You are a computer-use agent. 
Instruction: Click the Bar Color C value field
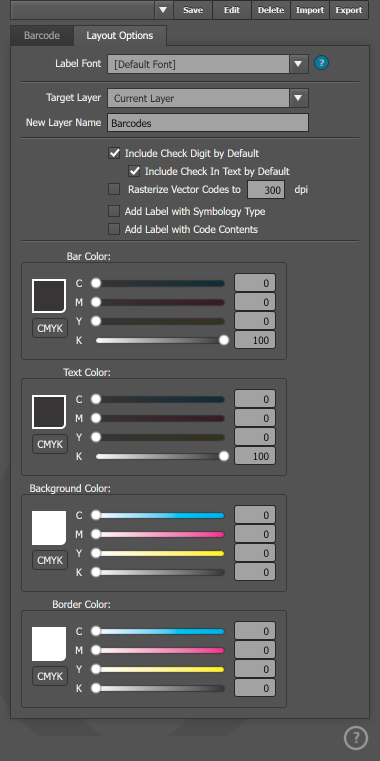click(255, 283)
